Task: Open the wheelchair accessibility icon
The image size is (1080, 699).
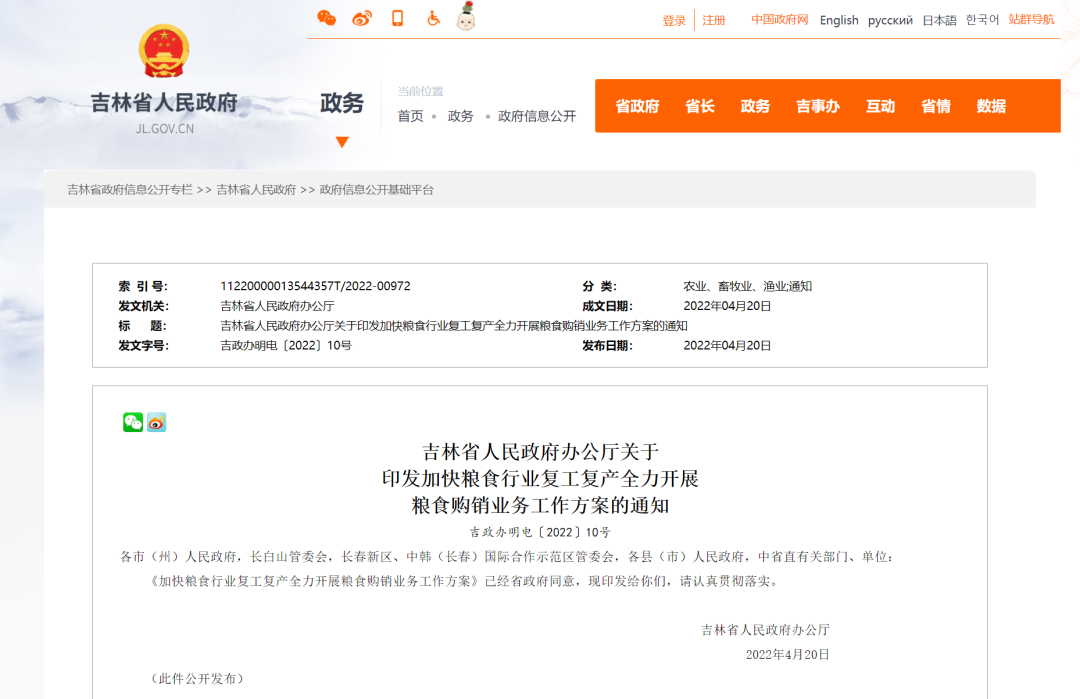Action: pos(433,18)
